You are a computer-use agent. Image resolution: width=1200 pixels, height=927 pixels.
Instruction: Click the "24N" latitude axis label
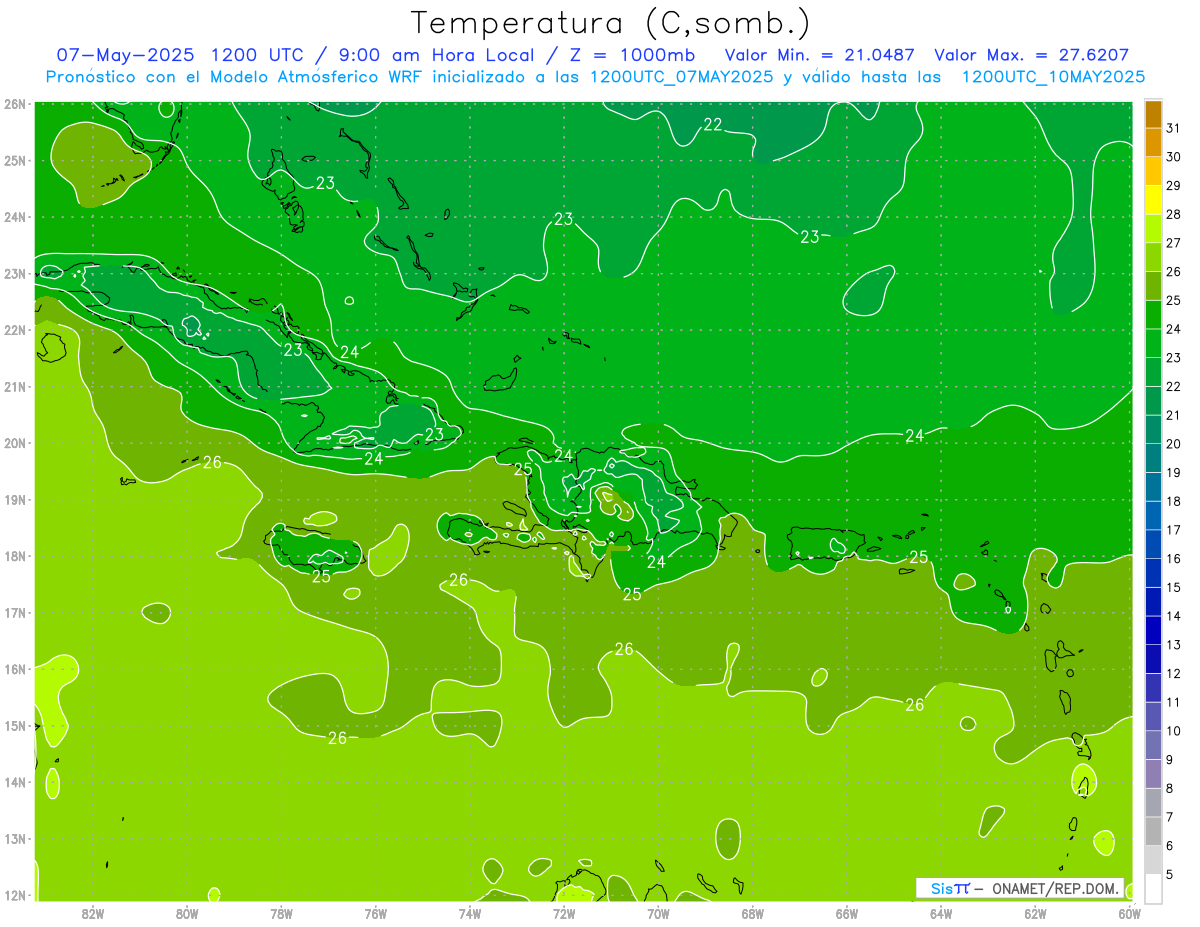(x=14, y=217)
